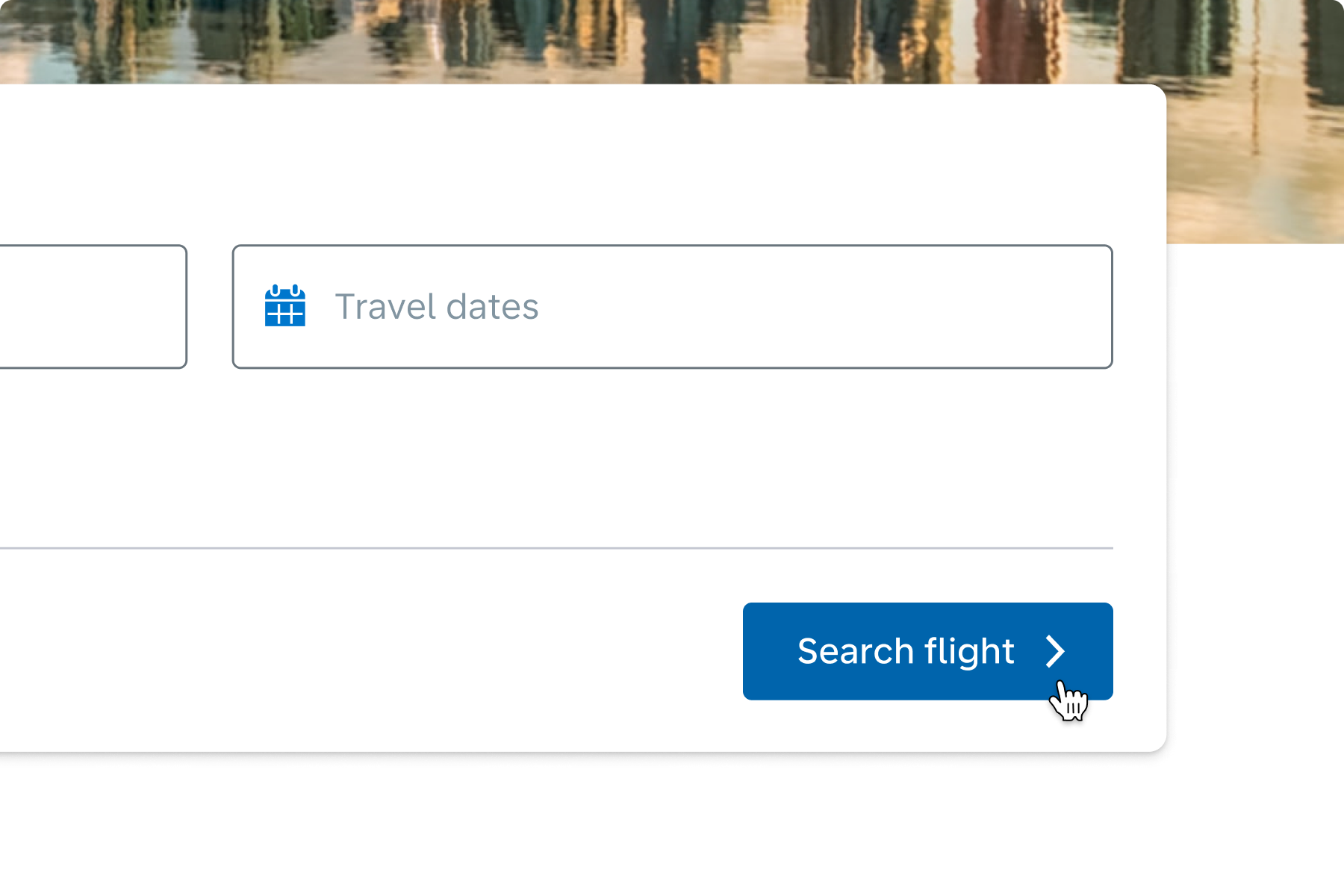Click the Search flight button
The width and height of the screenshot is (1344, 896).
click(927, 651)
